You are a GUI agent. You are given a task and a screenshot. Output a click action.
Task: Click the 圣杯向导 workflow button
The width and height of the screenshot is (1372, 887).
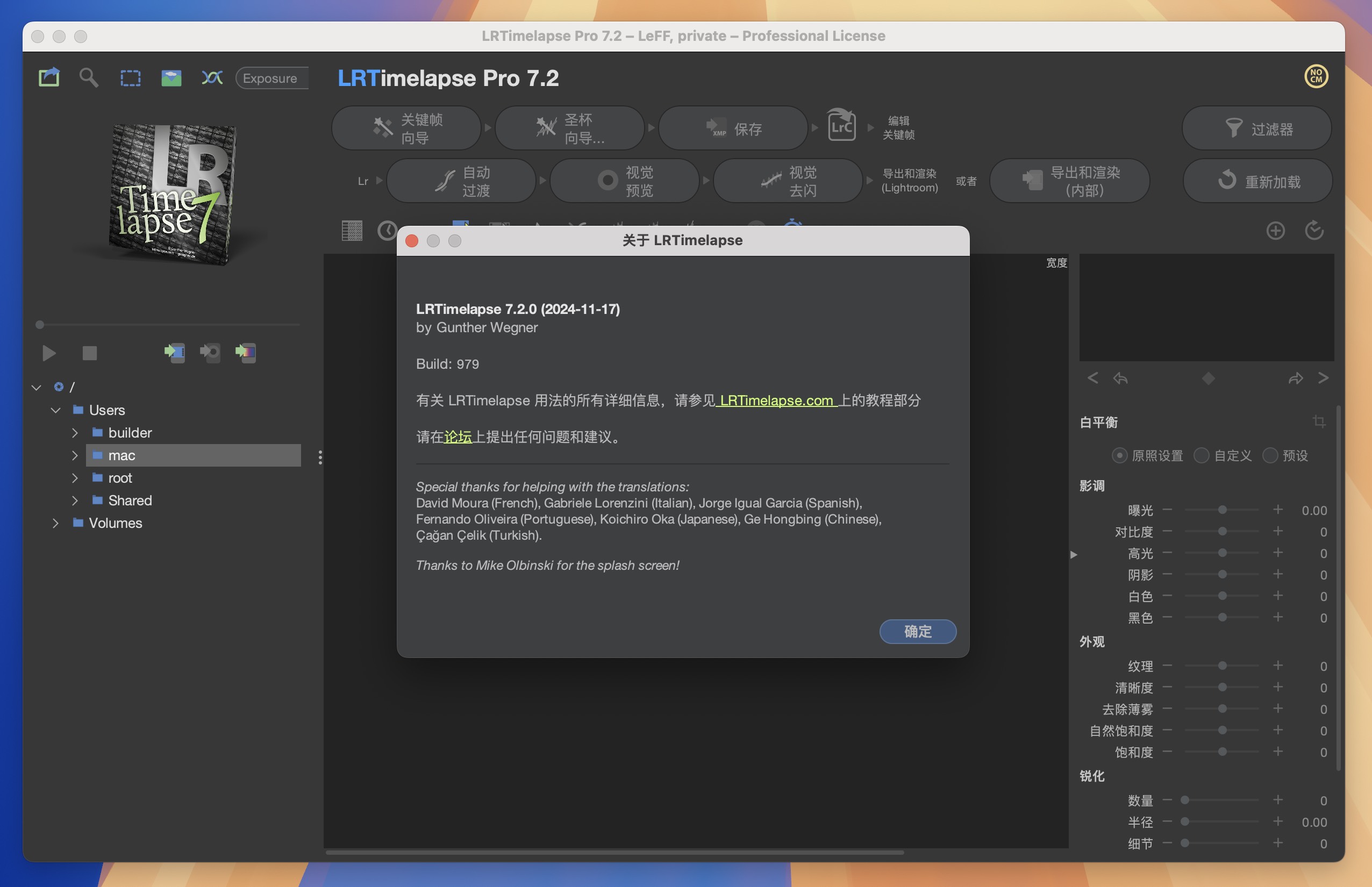pos(570,128)
